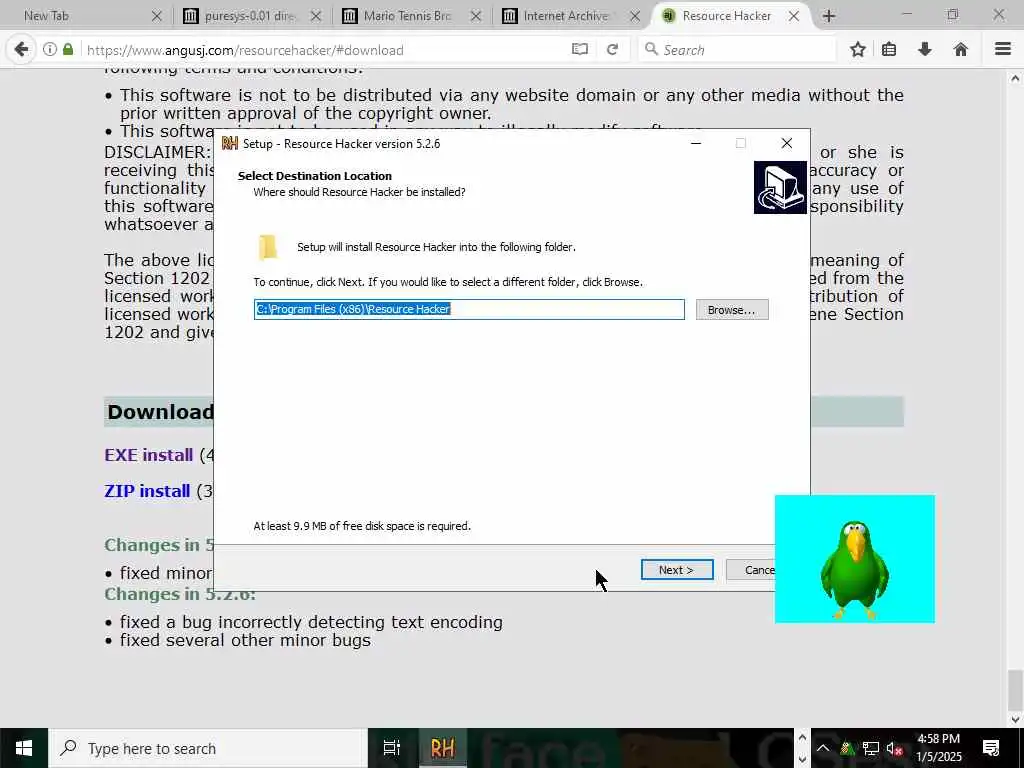Open the downloads arrow icon
The height and width of the screenshot is (768, 1024).
925,50
